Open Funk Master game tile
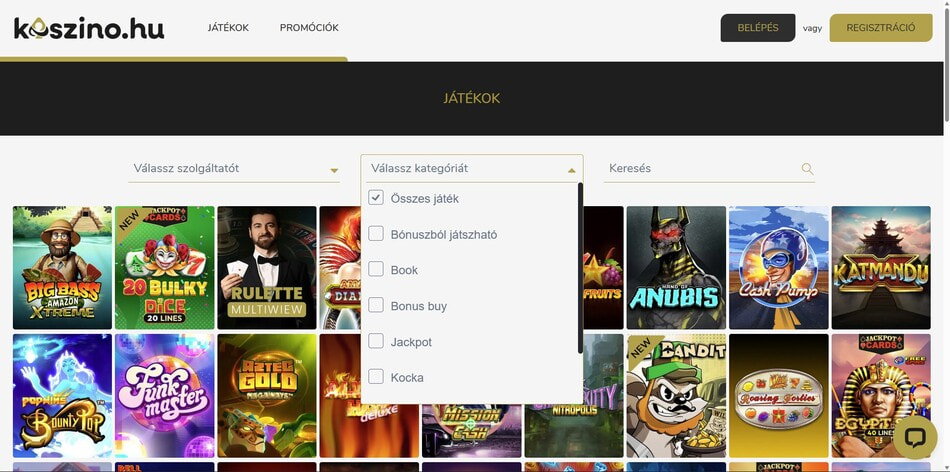 pyautogui.click(x=165, y=395)
